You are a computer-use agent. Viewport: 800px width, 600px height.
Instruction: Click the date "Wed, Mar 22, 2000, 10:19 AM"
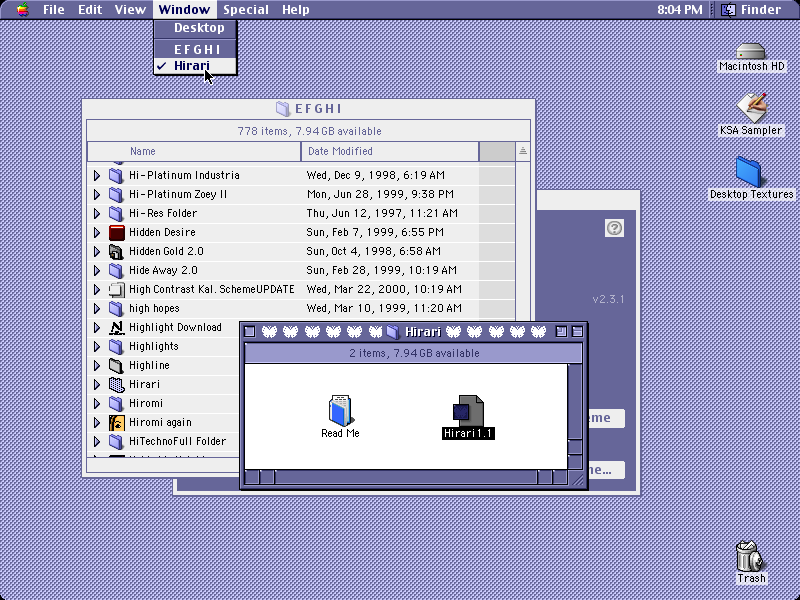coord(384,289)
